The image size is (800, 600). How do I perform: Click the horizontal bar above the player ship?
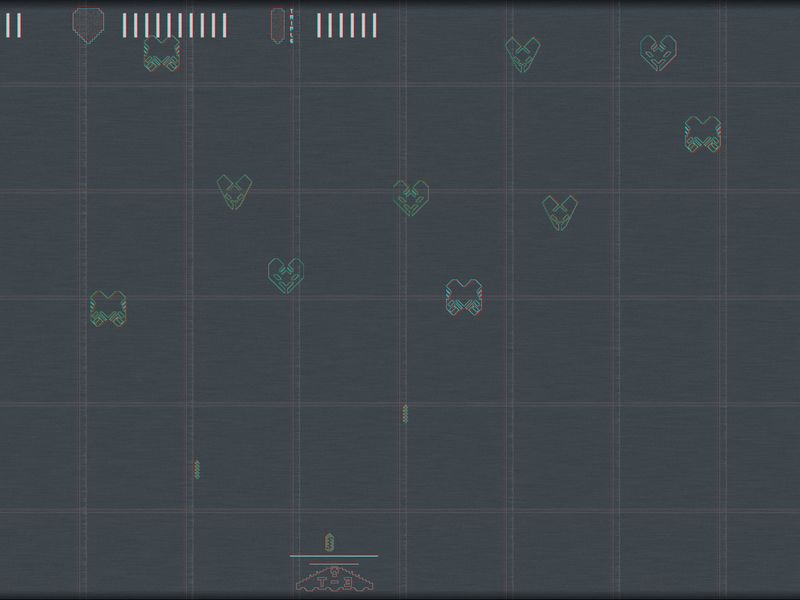tap(334, 556)
